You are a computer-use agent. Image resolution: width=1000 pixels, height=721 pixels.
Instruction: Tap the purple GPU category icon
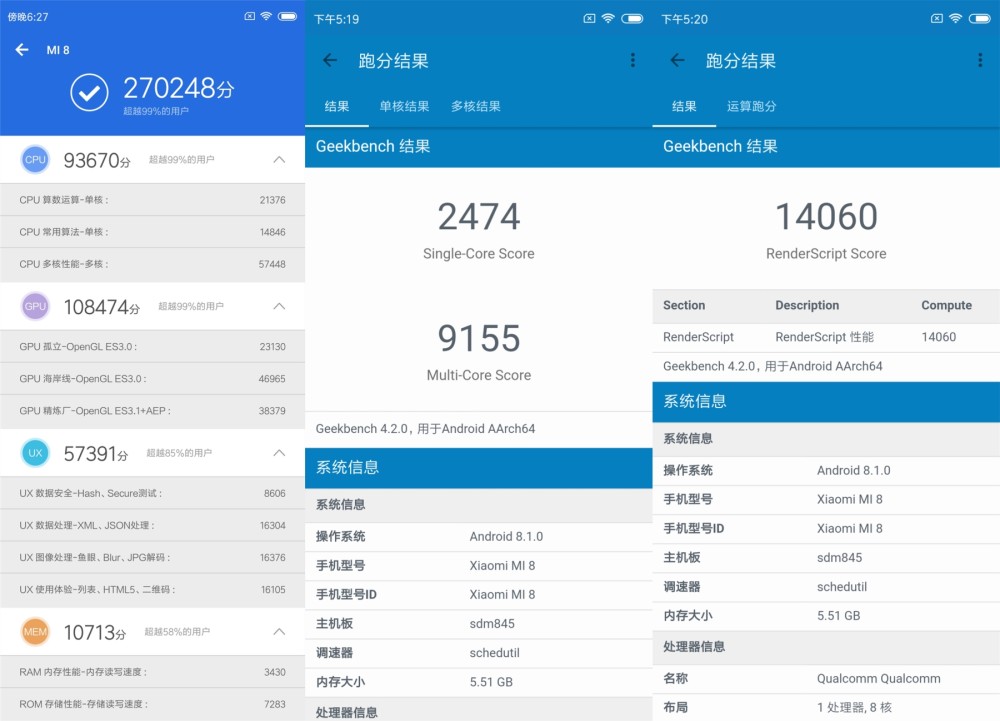(35, 306)
